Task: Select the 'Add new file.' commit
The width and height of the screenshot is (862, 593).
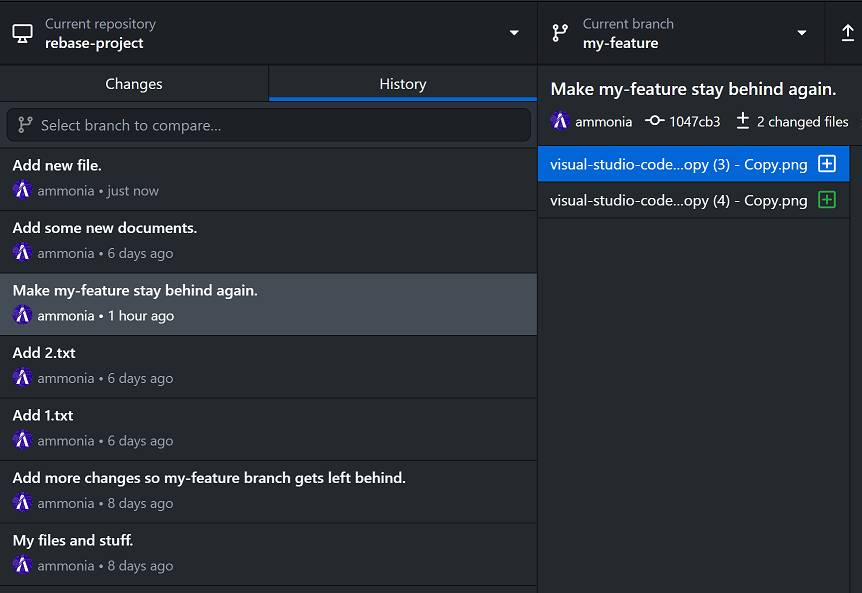Action: (x=268, y=179)
